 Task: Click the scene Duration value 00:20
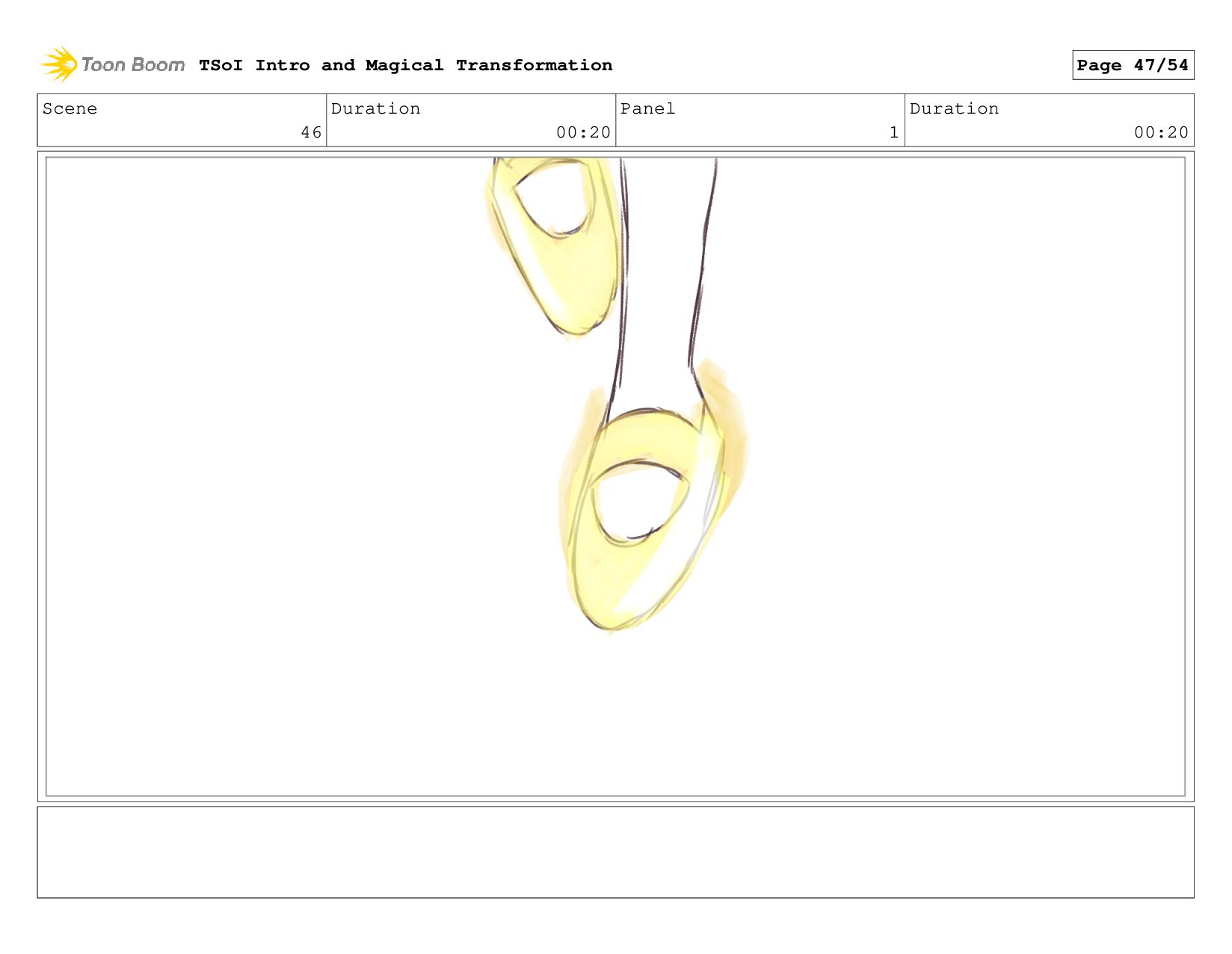pos(583,132)
